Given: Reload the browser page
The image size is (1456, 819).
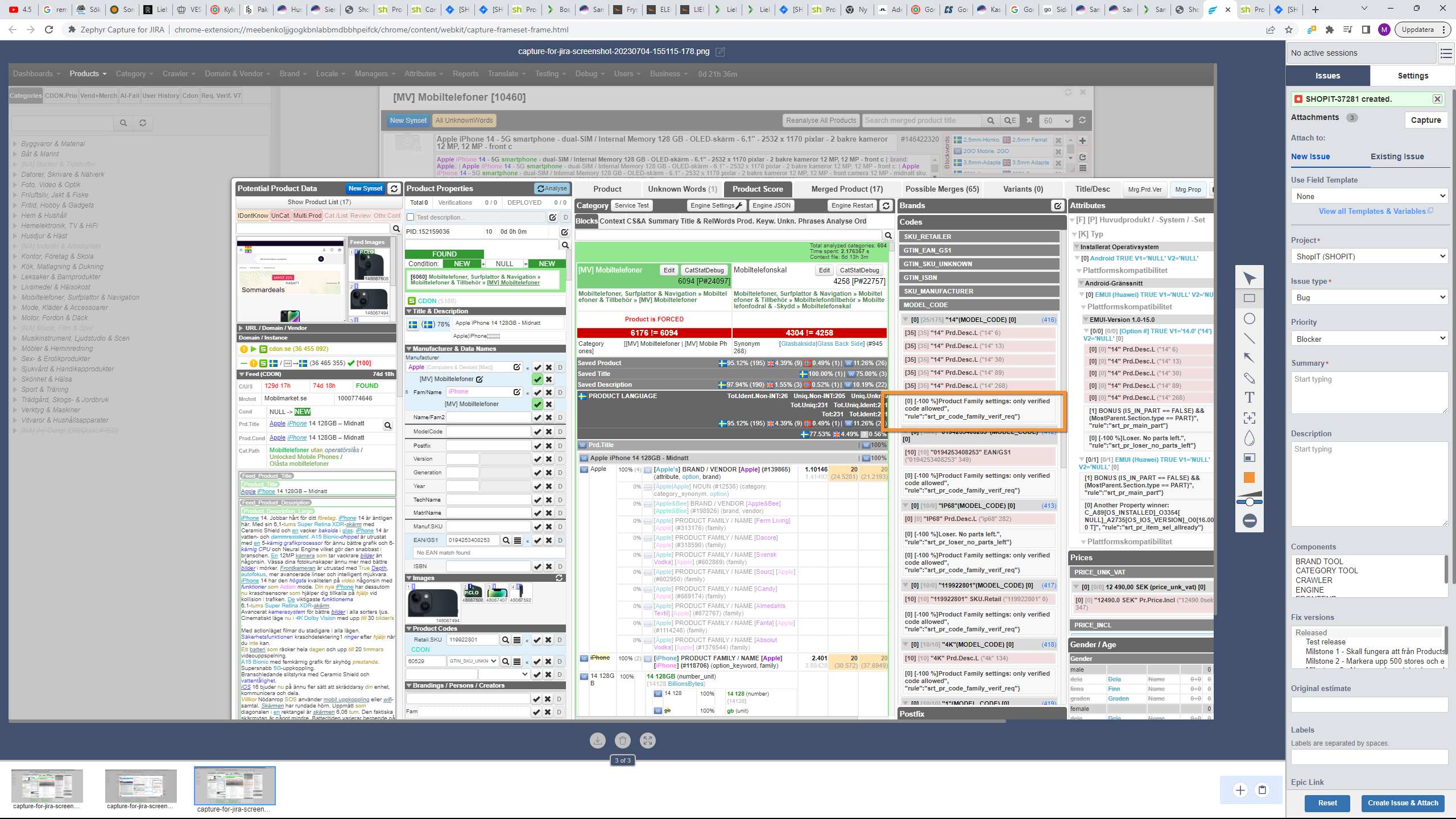Looking at the screenshot, I should (x=49, y=30).
